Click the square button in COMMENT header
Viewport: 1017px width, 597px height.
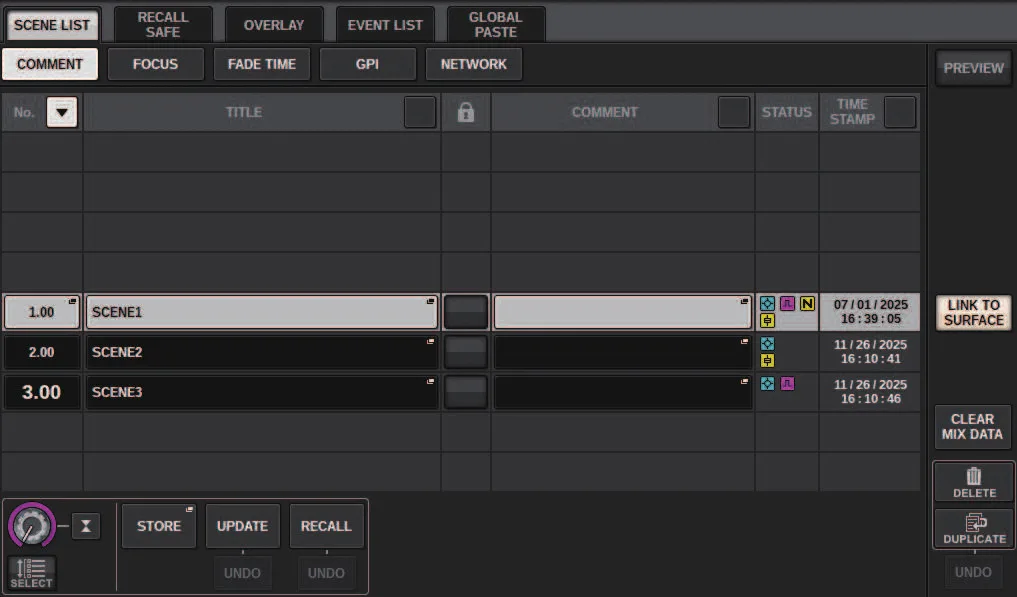[x=734, y=112]
